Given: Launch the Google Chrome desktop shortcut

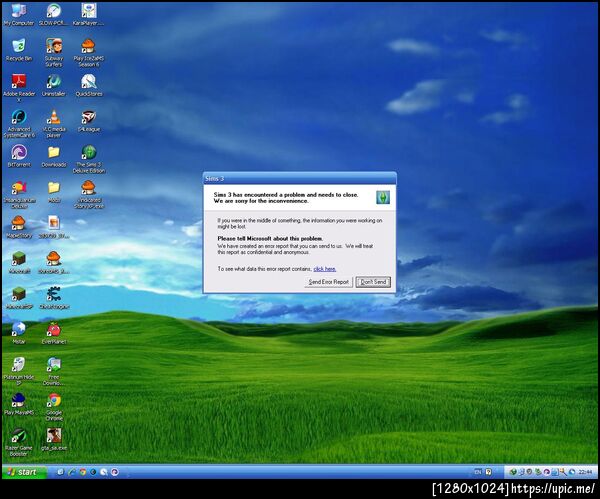Looking at the screenshot, I should (54, 406).
